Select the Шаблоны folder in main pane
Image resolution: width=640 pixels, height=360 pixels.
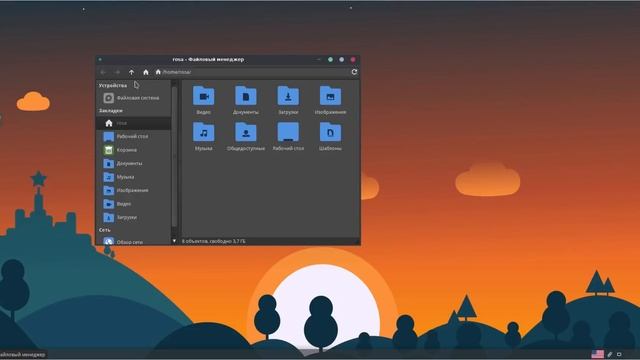[x=330, y=137]
